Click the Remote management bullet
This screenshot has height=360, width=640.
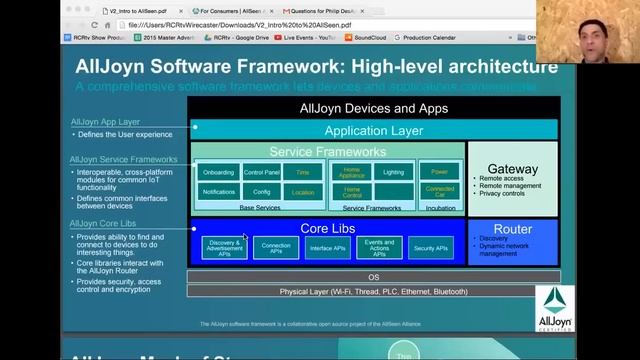[510, 186]
